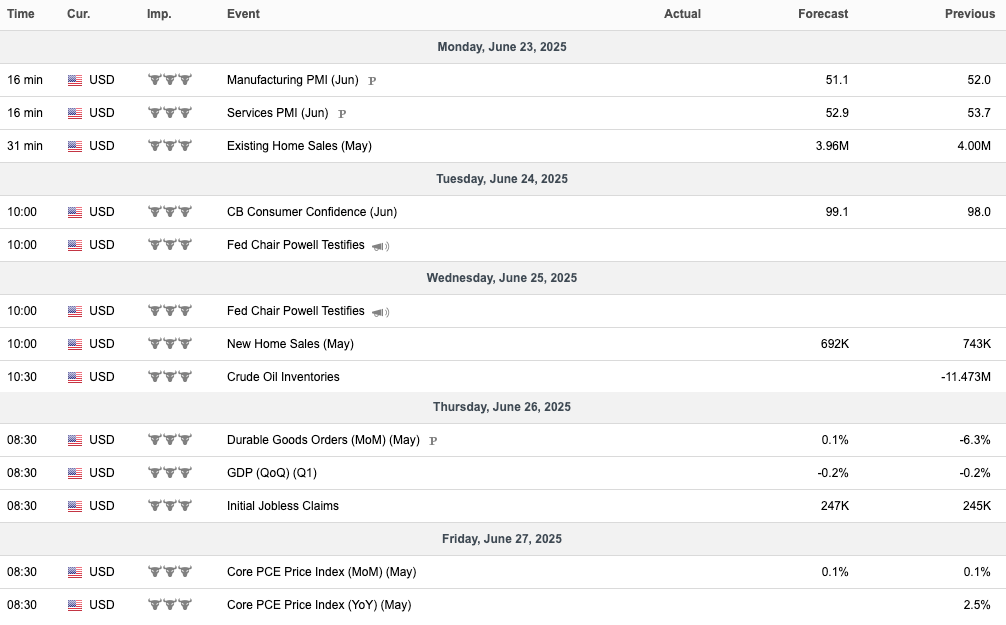Click the Tuesday, June 24, 2025 date row
The width and height of the screenshot is (1006, 625).
(x=503, y=179)
